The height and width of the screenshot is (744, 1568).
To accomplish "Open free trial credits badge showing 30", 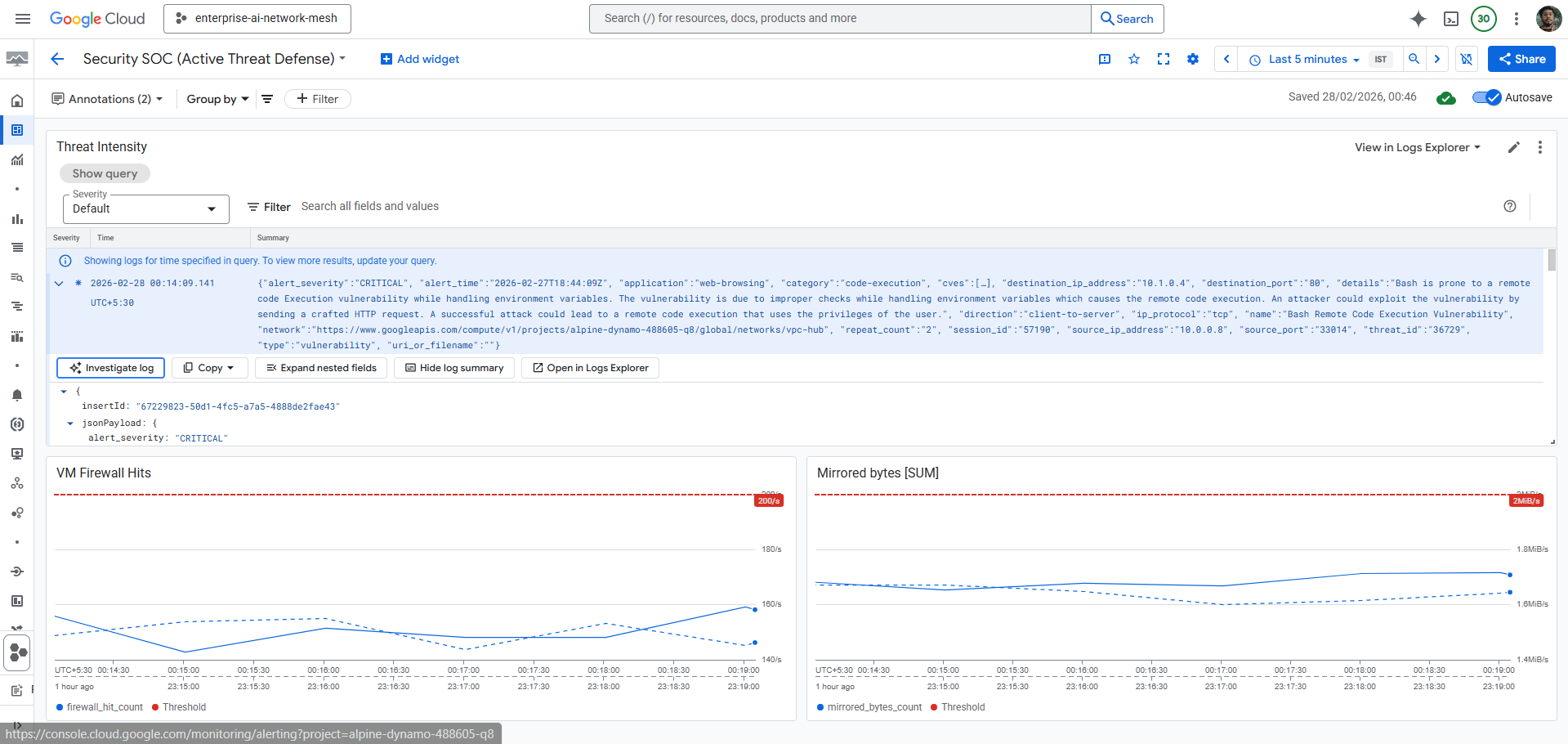I will [1484, 19].
